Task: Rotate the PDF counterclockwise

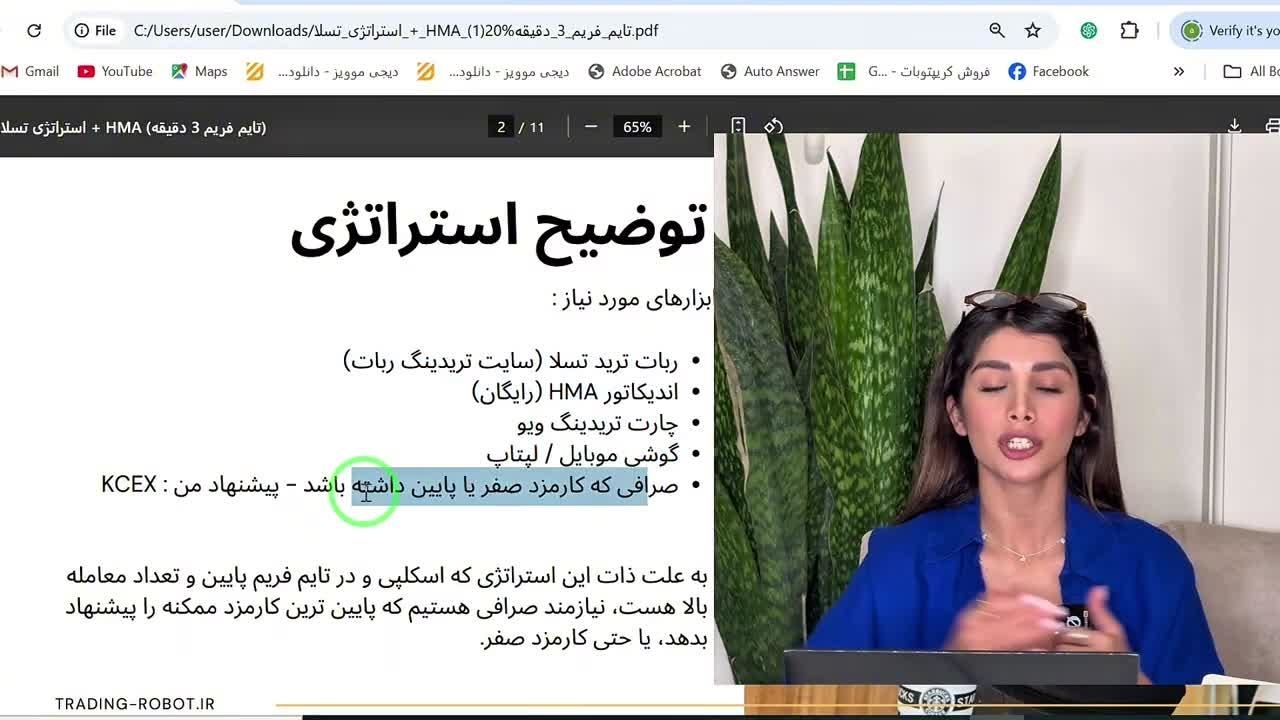Action: click(x=773, y=127)
